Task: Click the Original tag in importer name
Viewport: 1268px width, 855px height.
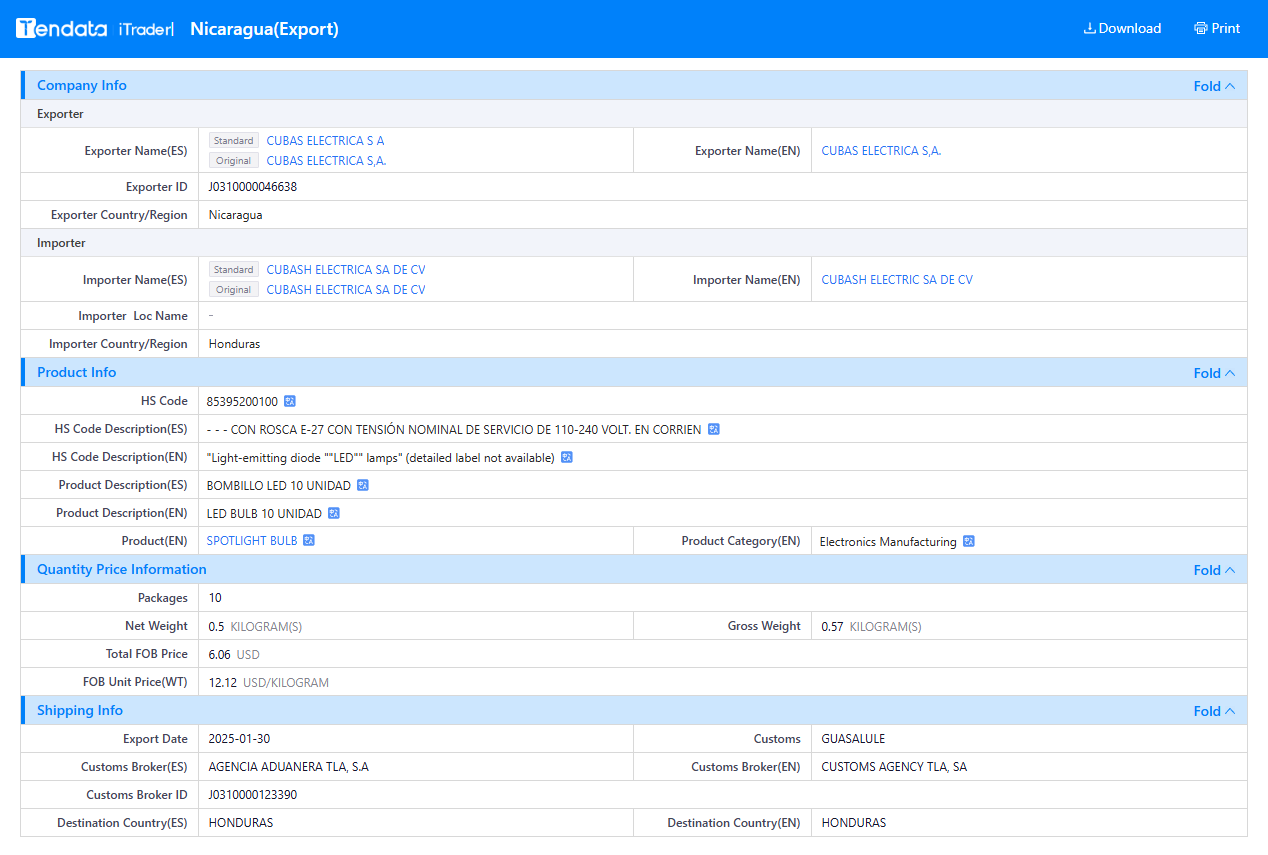Action: pos(234,290)
